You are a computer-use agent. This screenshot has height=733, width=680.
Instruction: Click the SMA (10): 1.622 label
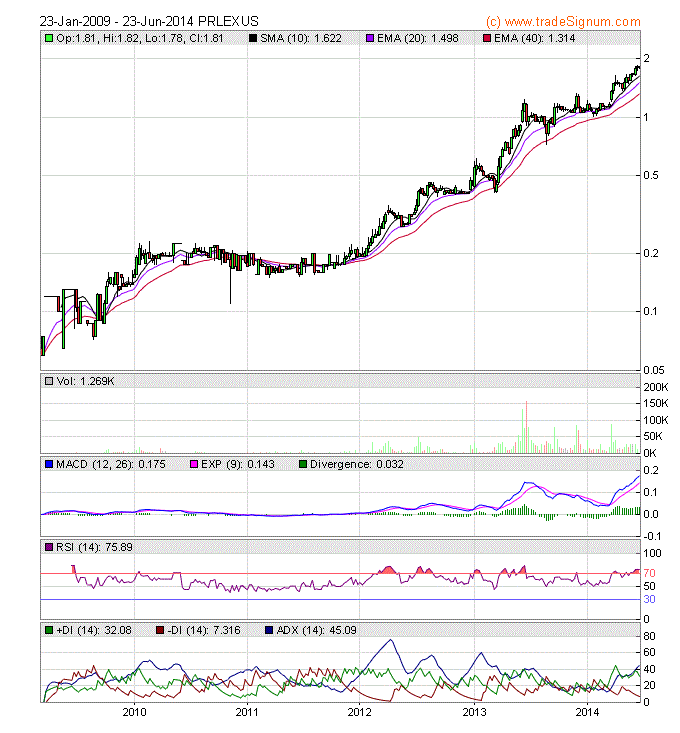[x=301, y=38]
